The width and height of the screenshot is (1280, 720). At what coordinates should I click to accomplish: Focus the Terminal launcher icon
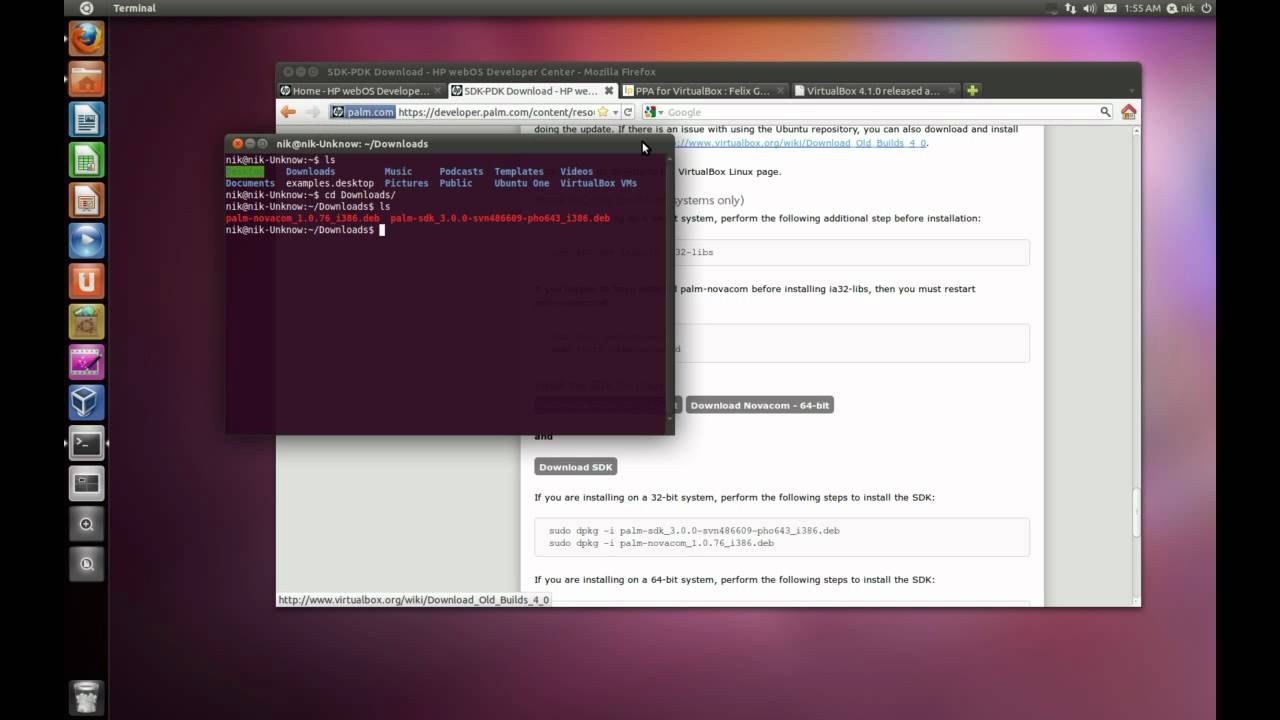point(86,443)
